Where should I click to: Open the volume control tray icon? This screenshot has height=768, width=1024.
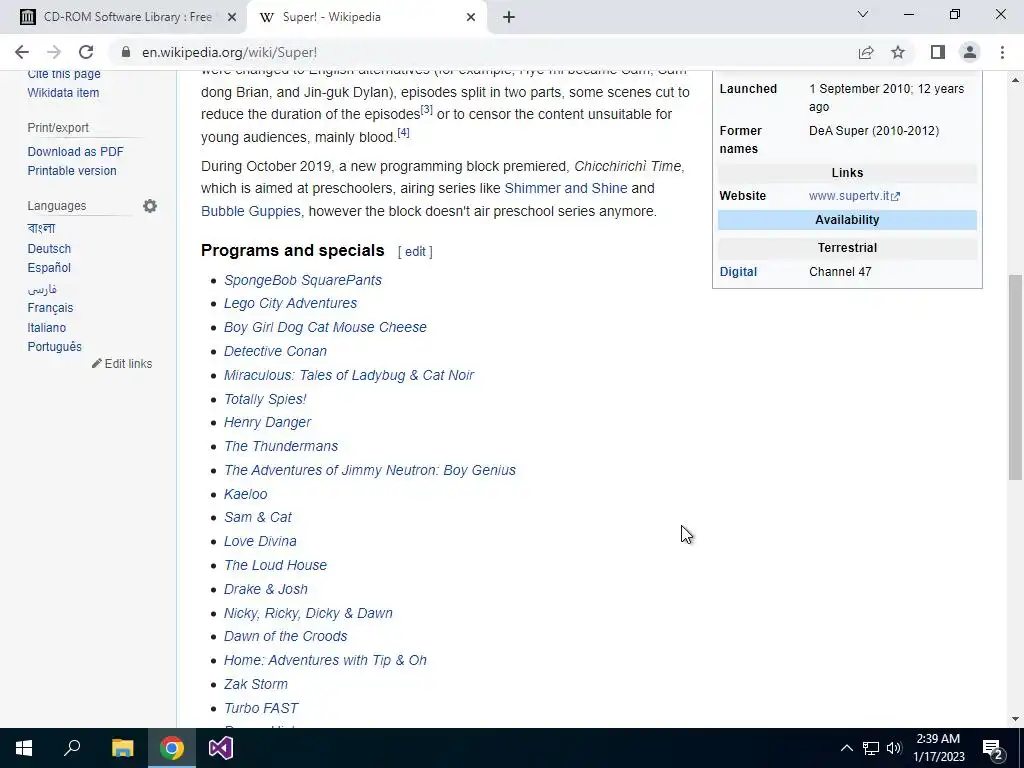click(x=894, y=748)
